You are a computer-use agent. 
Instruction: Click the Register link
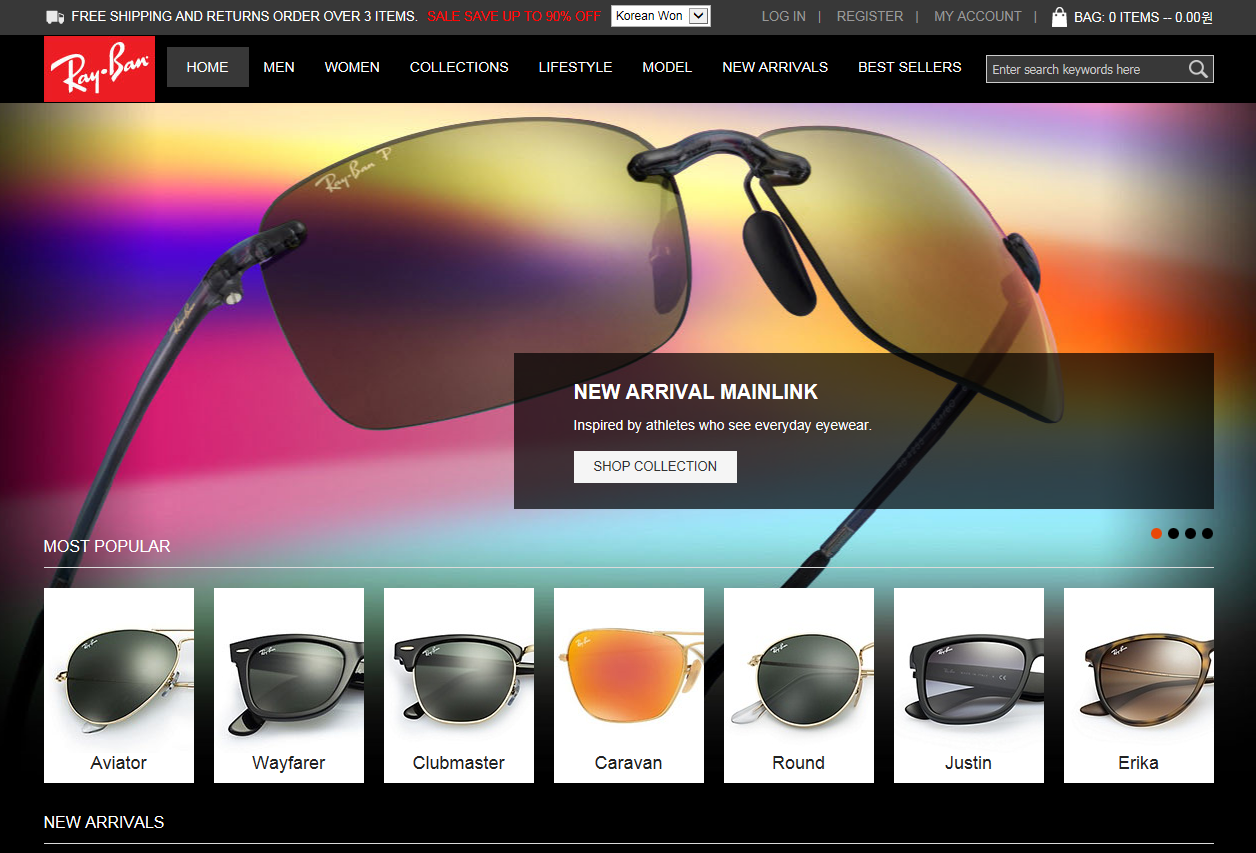870,16
